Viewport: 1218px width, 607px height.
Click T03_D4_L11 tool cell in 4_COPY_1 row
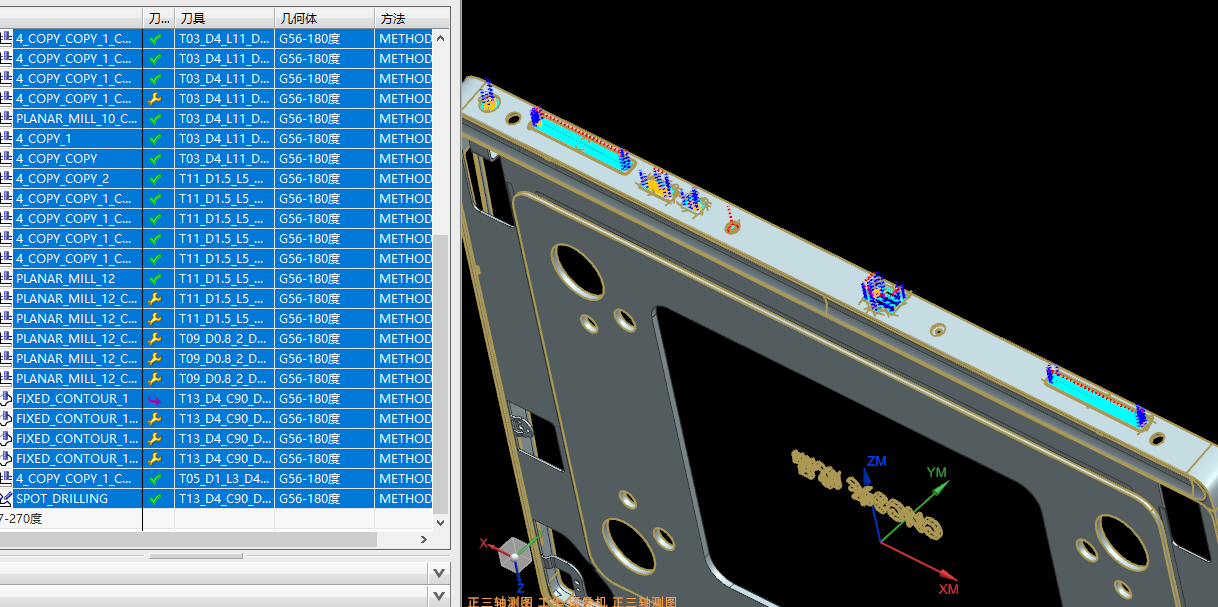[x=224, y=138]
